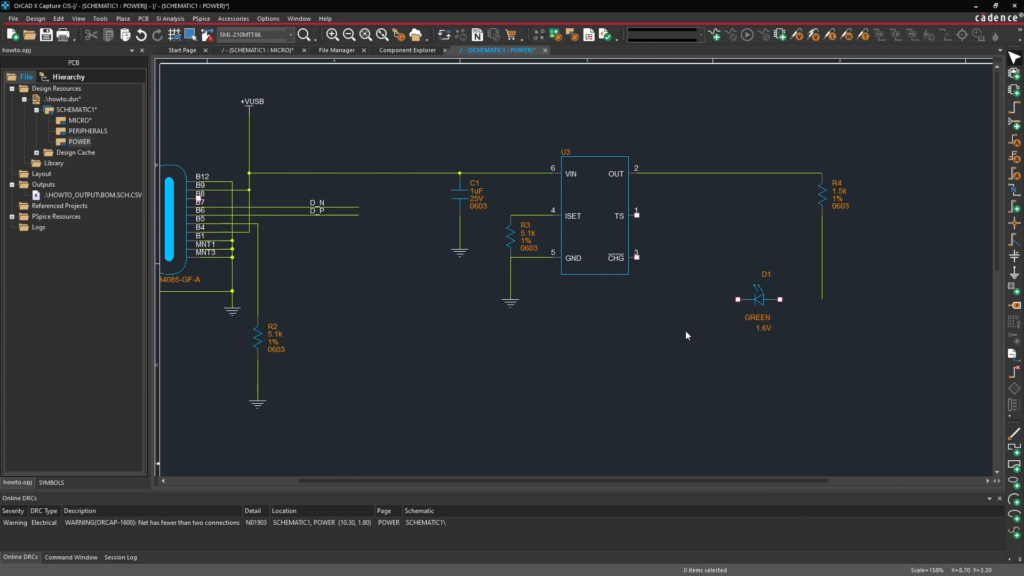Switch to SYMBOLS tab at bottom left

coord(51,483)
